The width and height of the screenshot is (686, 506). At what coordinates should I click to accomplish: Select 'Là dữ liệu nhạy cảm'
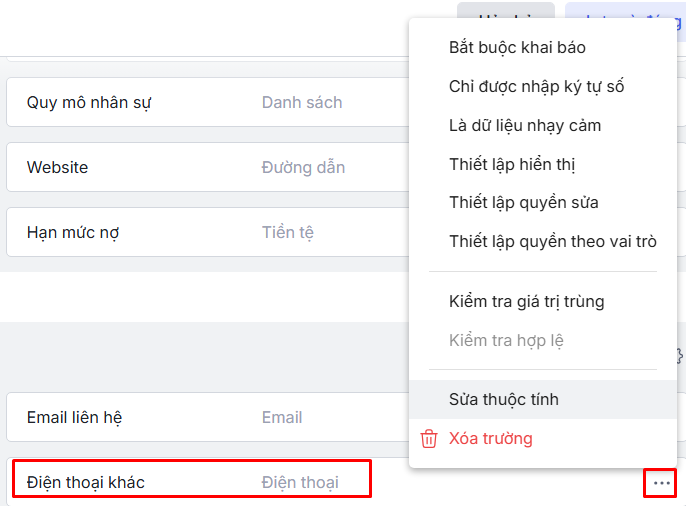pos(525,126)
